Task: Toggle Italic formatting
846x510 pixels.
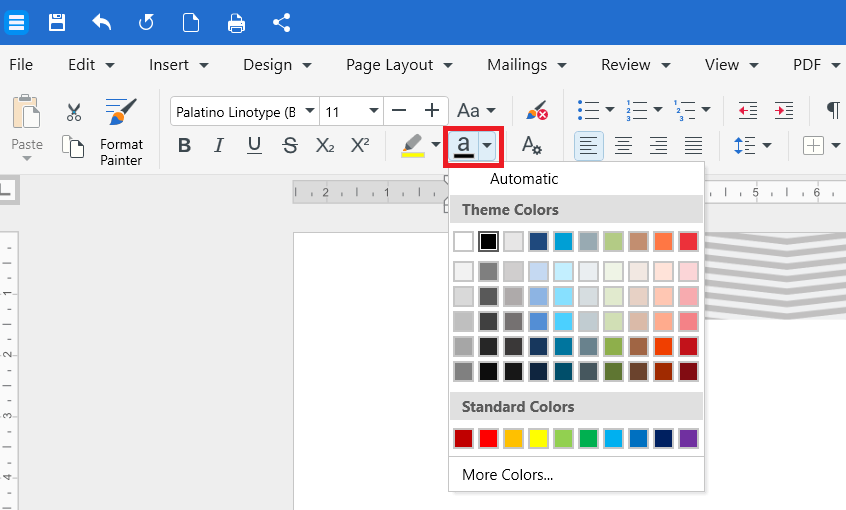Action: pos(219,145)
